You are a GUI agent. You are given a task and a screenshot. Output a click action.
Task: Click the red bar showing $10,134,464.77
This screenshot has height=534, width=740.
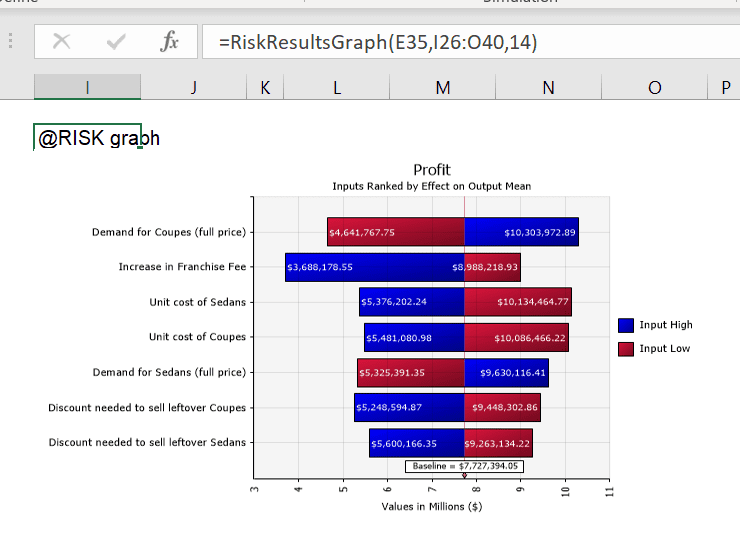coord(518,302)
